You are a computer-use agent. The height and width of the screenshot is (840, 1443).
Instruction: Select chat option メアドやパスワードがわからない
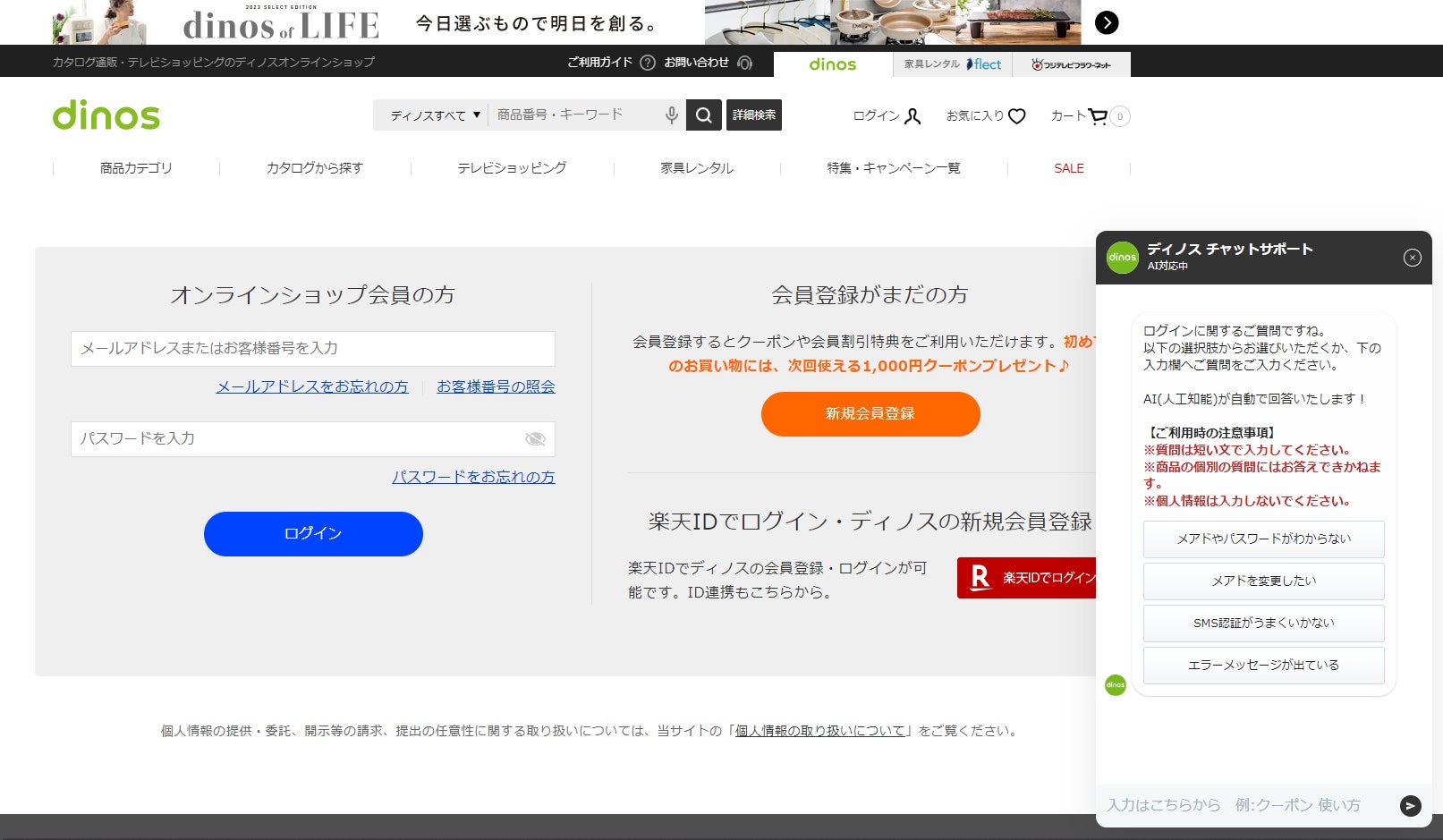click(1264, 539)
